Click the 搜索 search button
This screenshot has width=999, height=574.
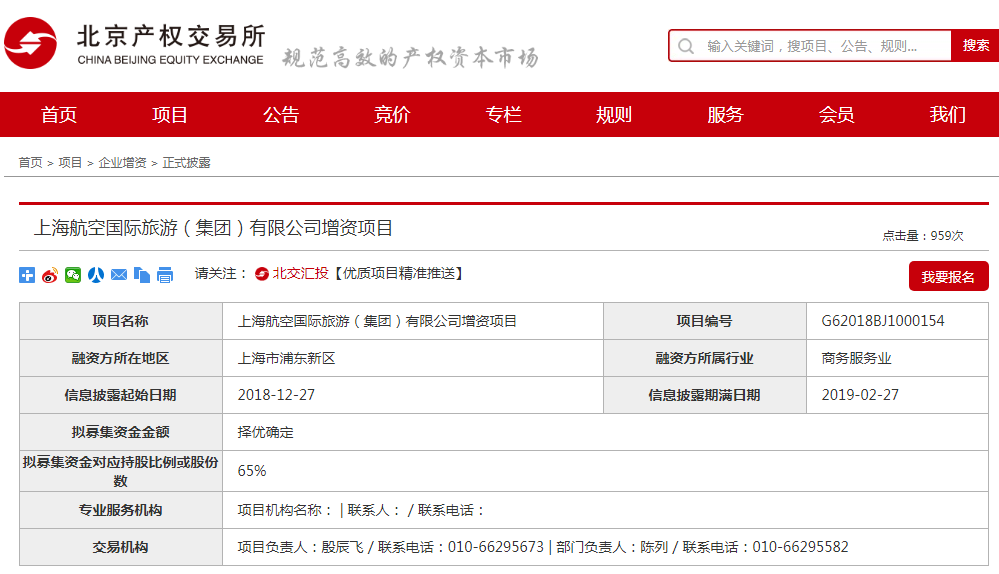click(x=975, y=46)
